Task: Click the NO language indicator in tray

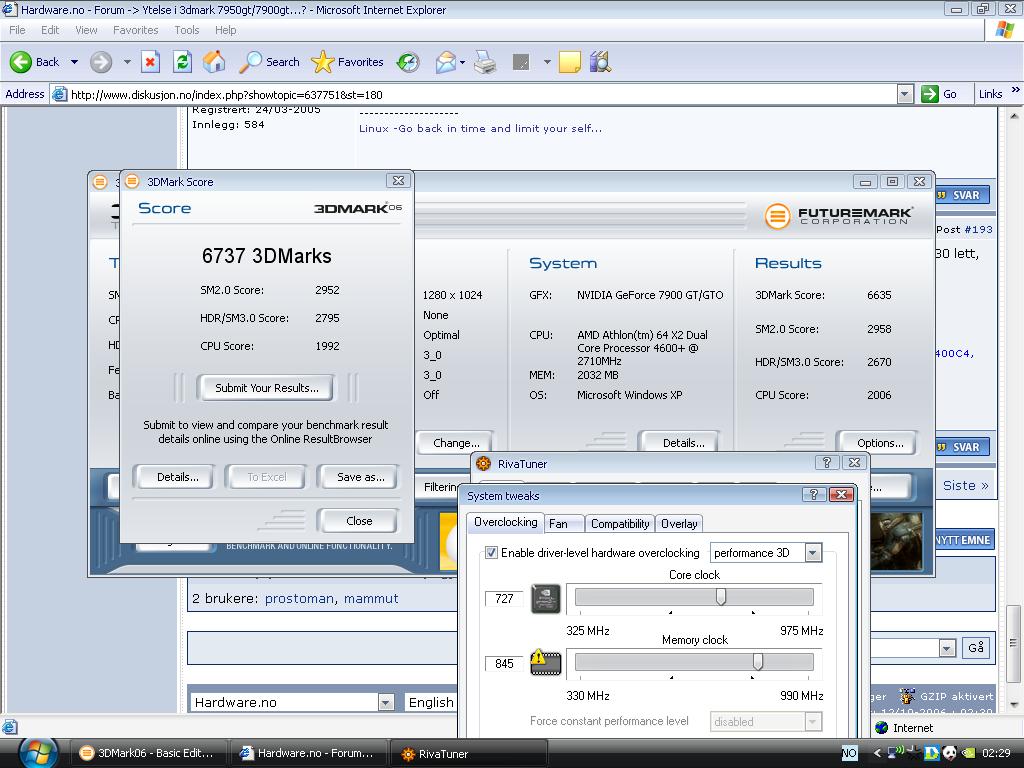Action: [849, 753]
